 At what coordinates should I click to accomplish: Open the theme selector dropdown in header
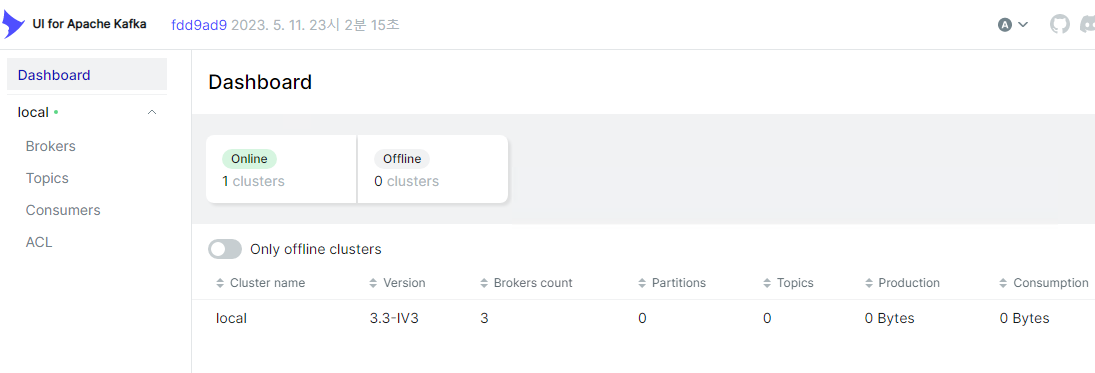pyautogui.click(x=1013, y=24)
